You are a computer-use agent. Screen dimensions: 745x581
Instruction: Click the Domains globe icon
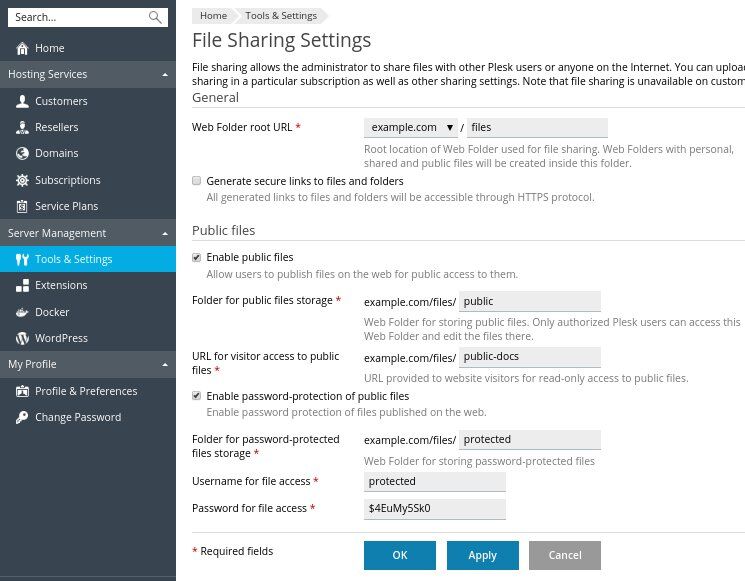point(22,153)
